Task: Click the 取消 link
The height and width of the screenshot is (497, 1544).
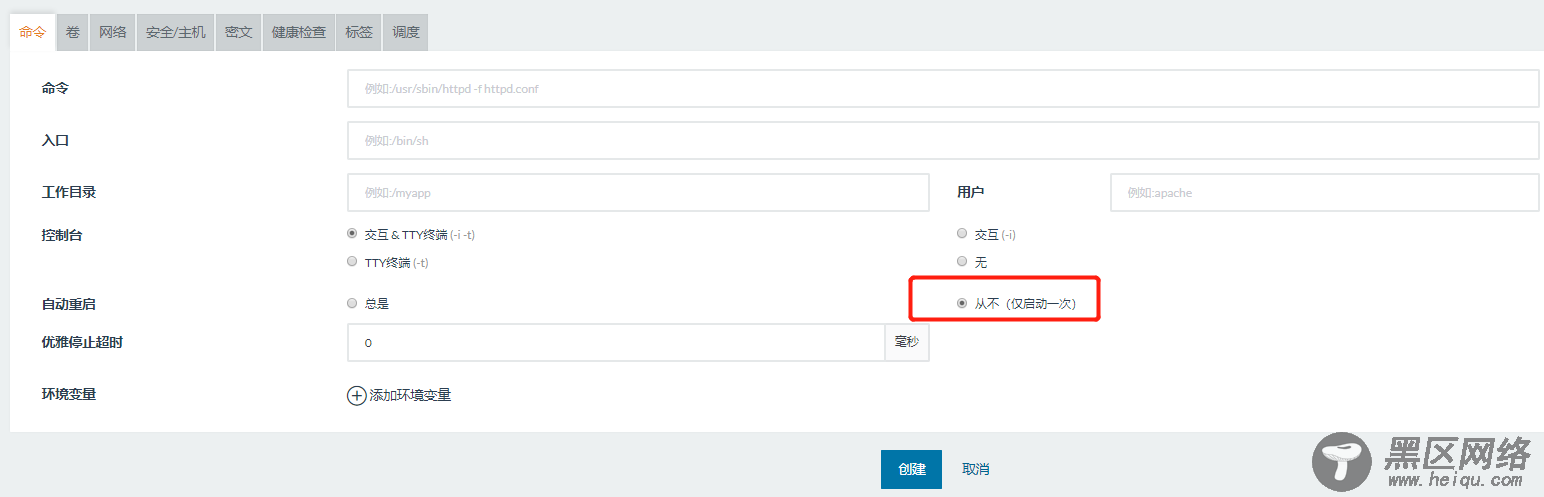Action: tap(976, 469)
